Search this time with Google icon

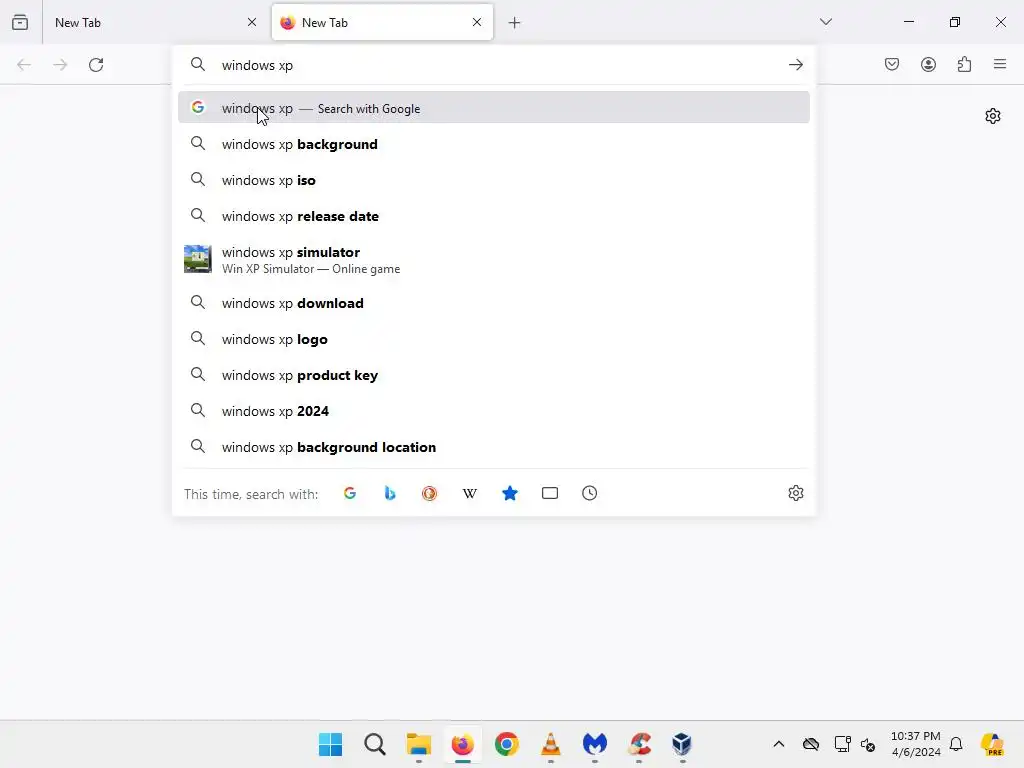[350, 493]
